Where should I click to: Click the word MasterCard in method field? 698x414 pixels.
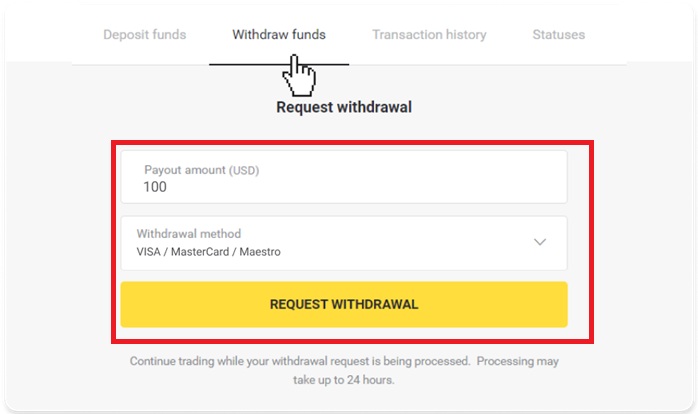pyautogui.click(x=200, y=252)
